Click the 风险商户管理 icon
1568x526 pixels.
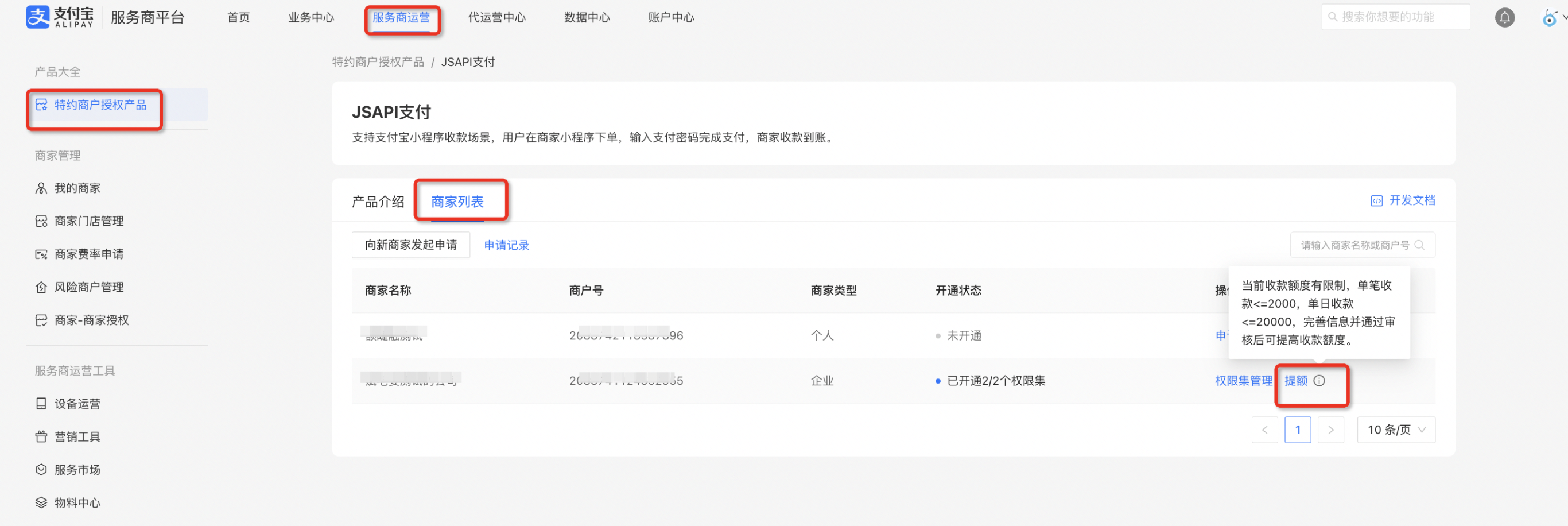(41, 287)
